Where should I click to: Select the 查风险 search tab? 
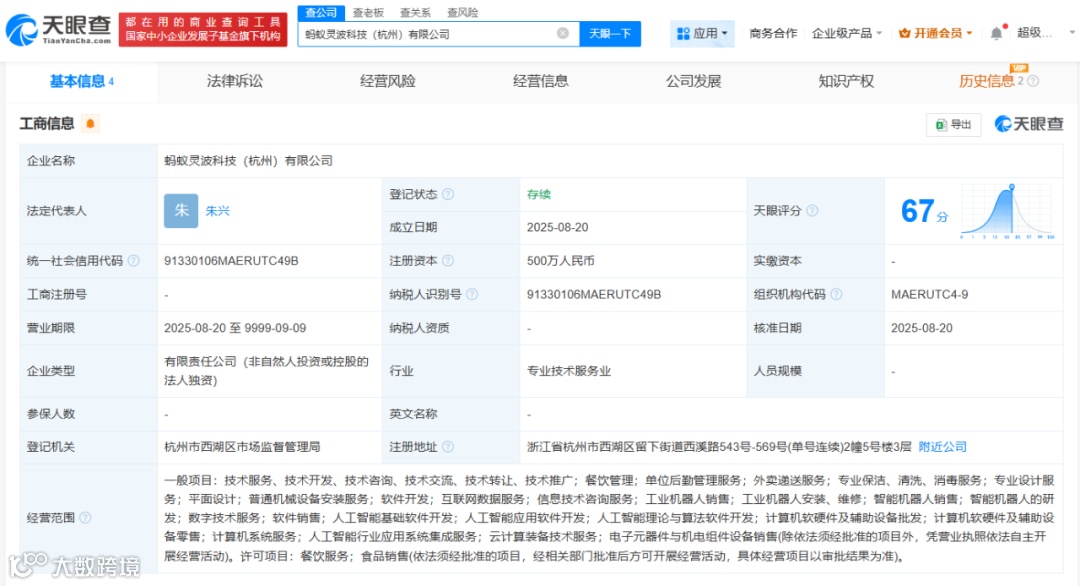pos(462,12)
